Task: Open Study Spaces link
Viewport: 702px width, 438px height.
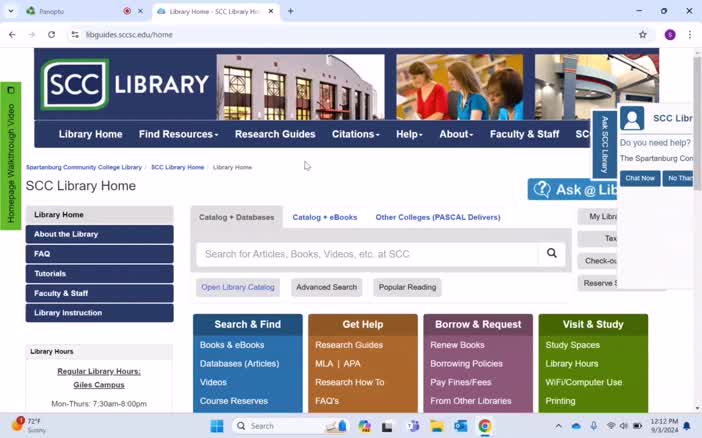Action: (572, 345)
